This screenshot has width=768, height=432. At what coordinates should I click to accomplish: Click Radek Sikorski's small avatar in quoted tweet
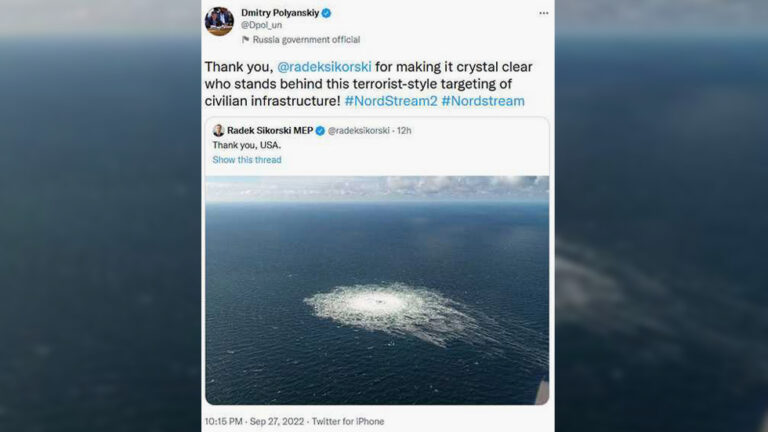218,130
